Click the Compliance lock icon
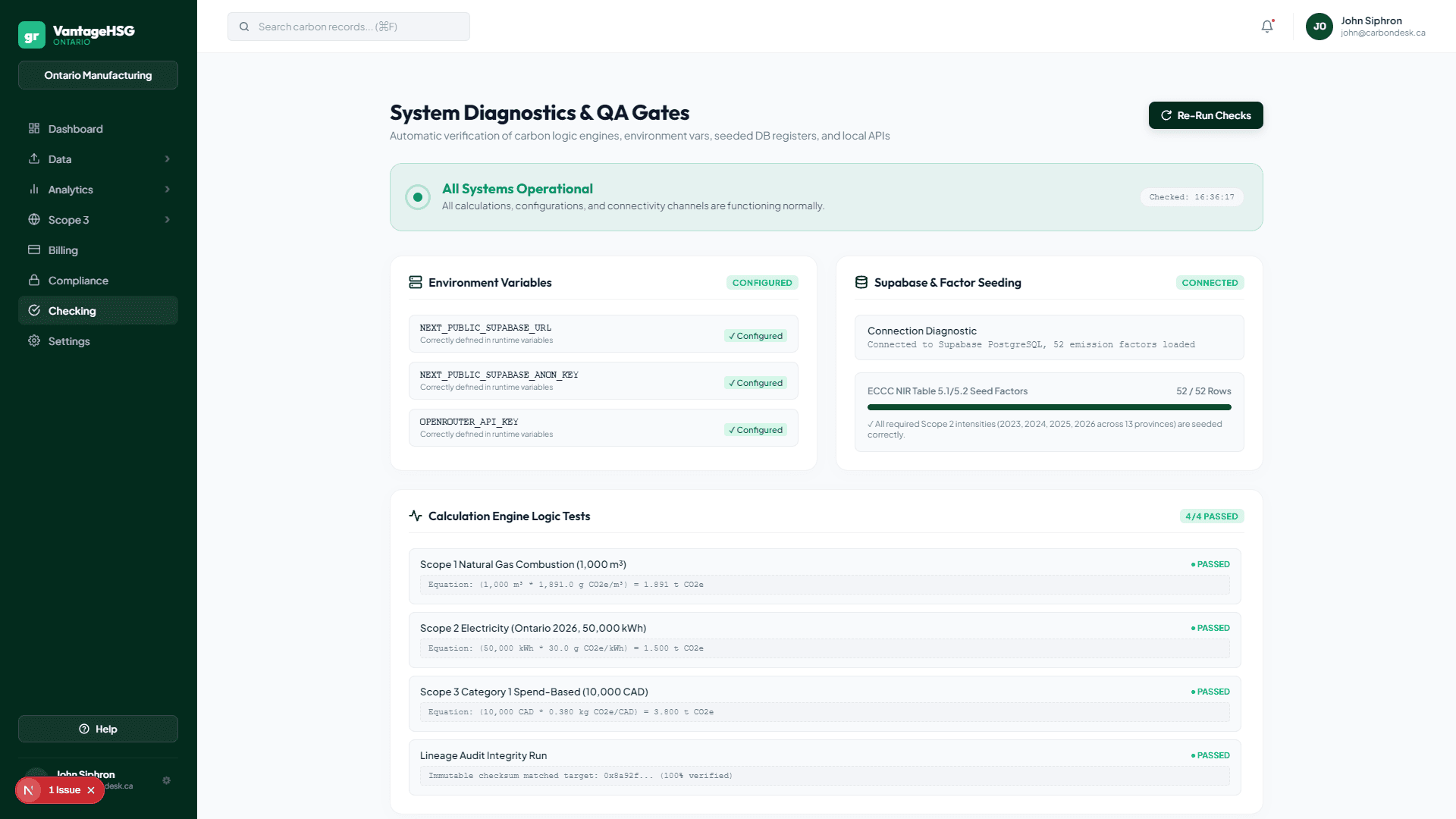Image resolution: width=1456 pixels, height=819 pixels. coord(34,280)
